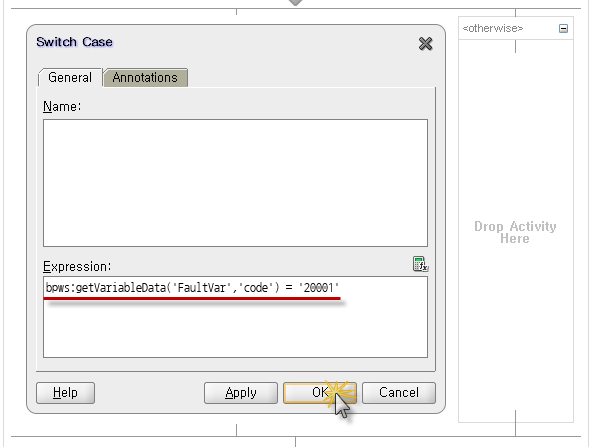Click the Expression: field label
Image resolution: width=592 pixels, height=447 pixels.
[x=77, y=267]
